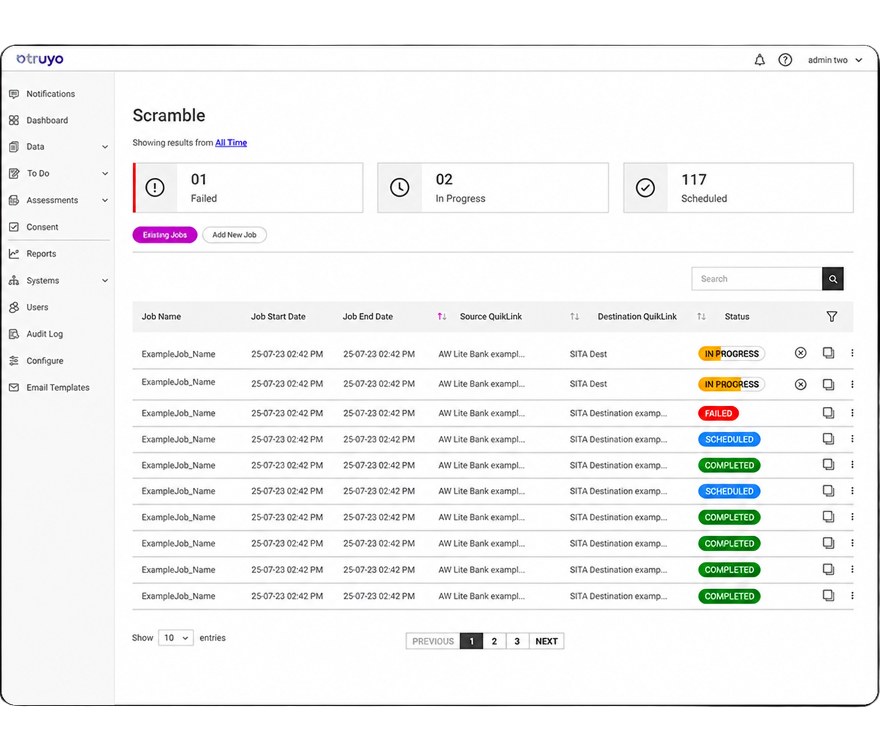Open more options for first in-progress job
Viewport: 880px width, 752px height.
pyautogui.click(x=852, y=353)
